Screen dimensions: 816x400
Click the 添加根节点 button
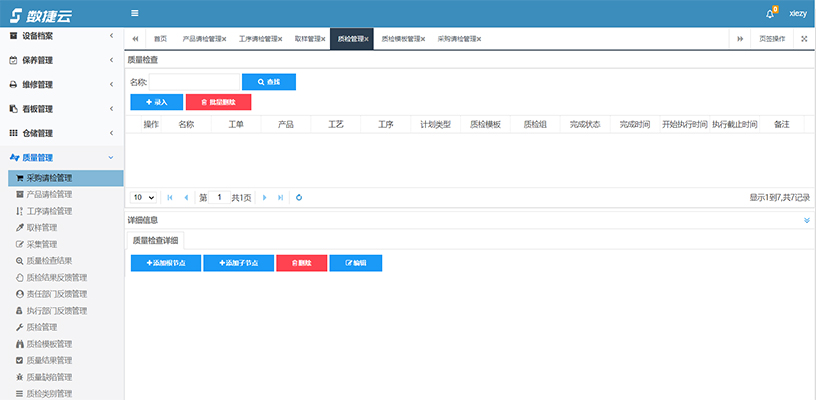pyautogui.click(x=165, y=262)
